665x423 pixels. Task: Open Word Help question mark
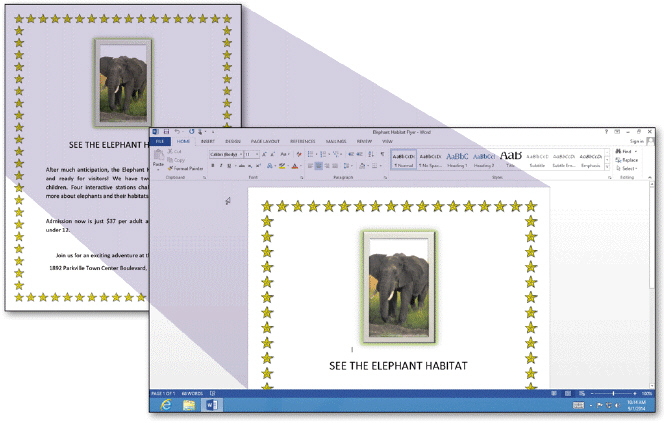pyautogui.click(x=606, y=132)
